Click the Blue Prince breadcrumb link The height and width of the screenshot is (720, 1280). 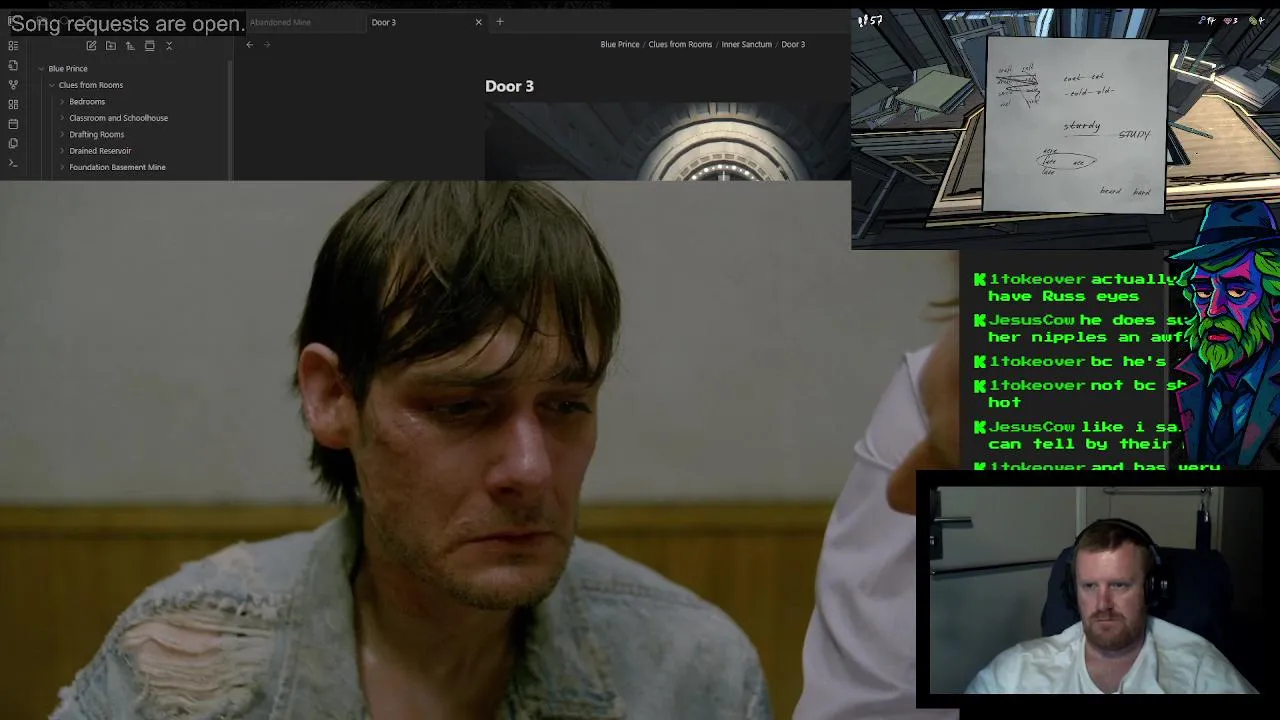tap(620, 44)
